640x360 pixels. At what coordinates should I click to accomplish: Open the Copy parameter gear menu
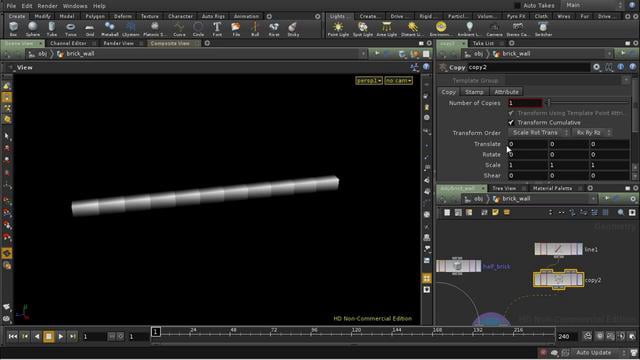pyautogui.click(x=597, y=67)
